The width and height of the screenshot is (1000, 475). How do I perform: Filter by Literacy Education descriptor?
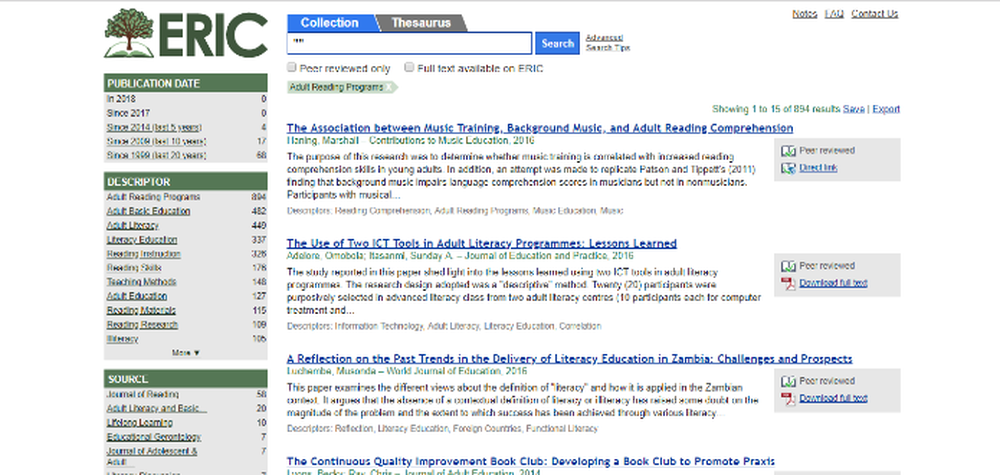tap(142, 240)
